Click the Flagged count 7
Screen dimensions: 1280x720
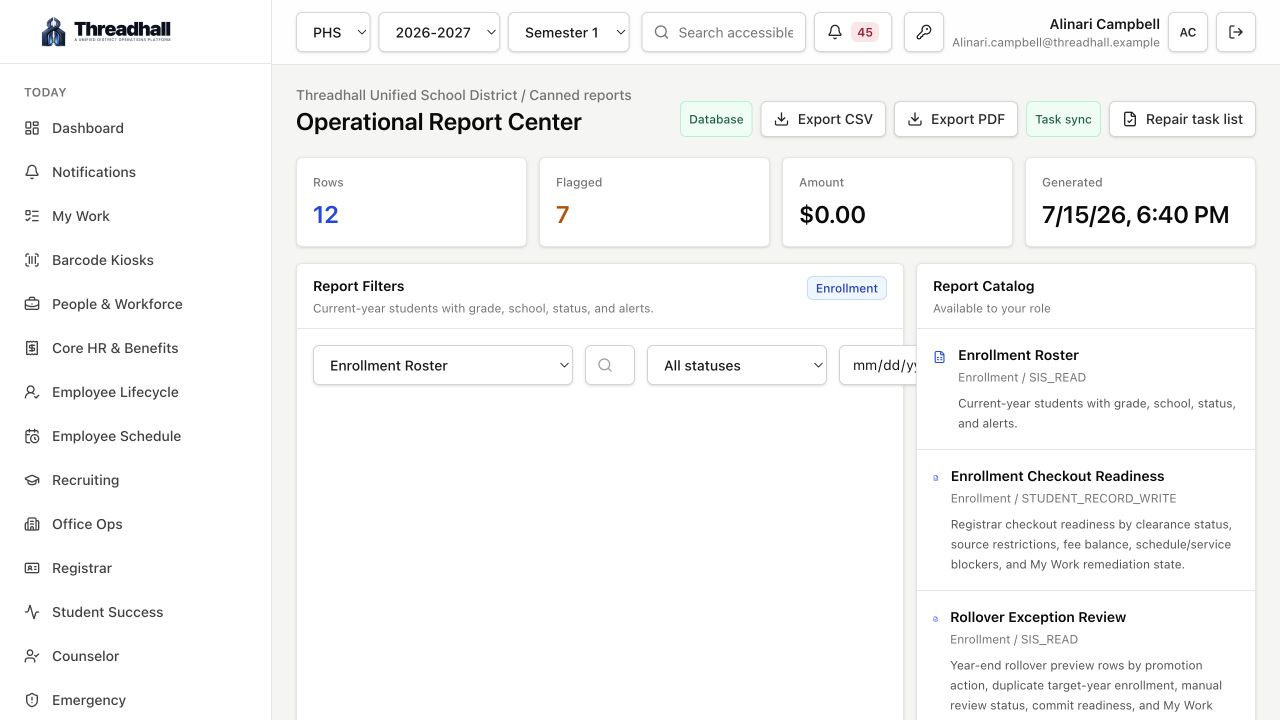coord(562,214)
